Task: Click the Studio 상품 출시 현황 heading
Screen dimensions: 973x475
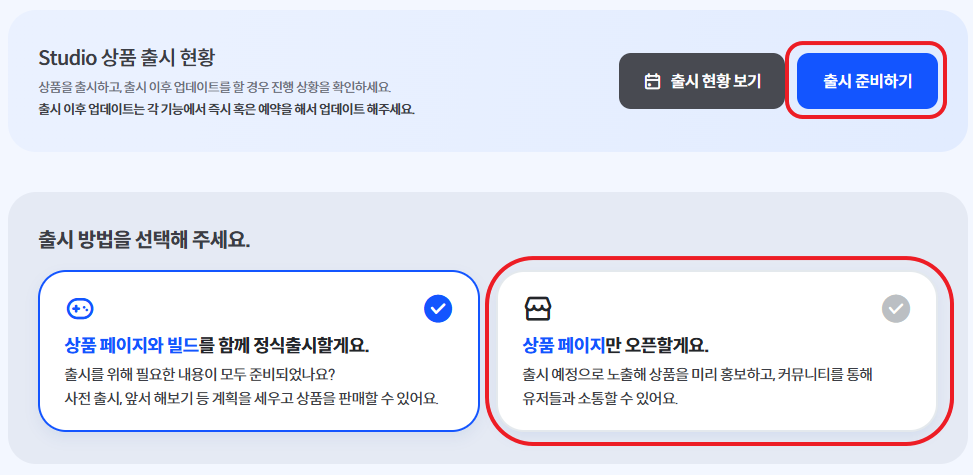Action: pyautogui.click(x=127, y=58)
